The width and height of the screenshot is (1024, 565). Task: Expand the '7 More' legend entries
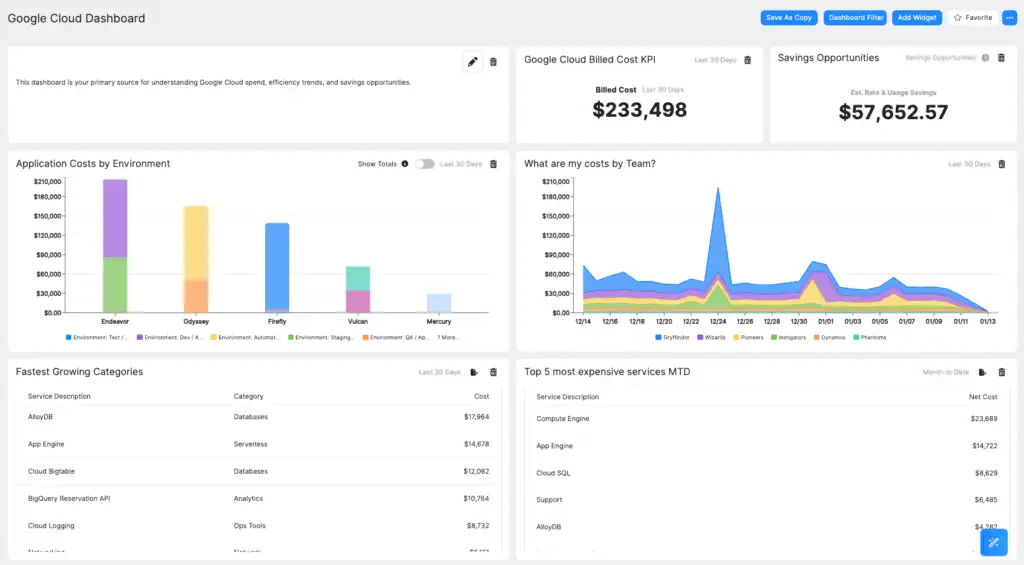pyautogui.click(x=447, y=338)
